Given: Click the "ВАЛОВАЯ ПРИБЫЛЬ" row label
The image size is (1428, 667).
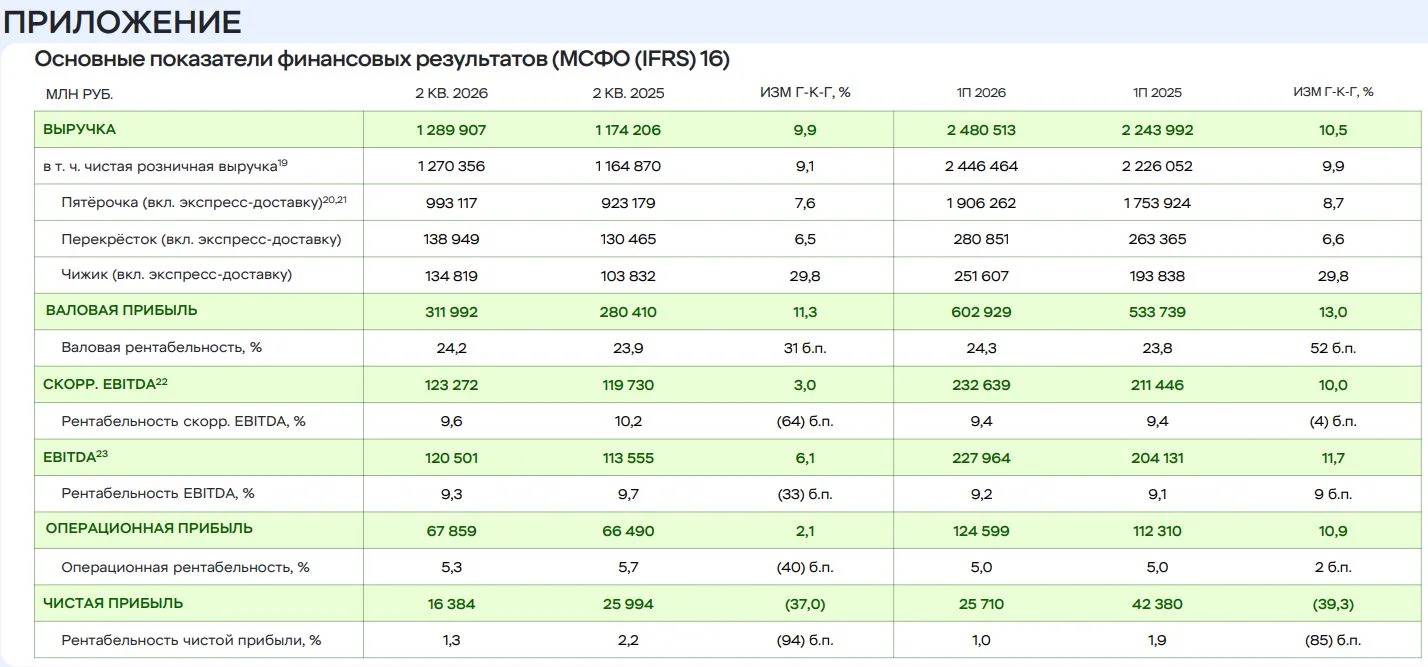Looking at the screenshot, I should click(x=121, y=311).
